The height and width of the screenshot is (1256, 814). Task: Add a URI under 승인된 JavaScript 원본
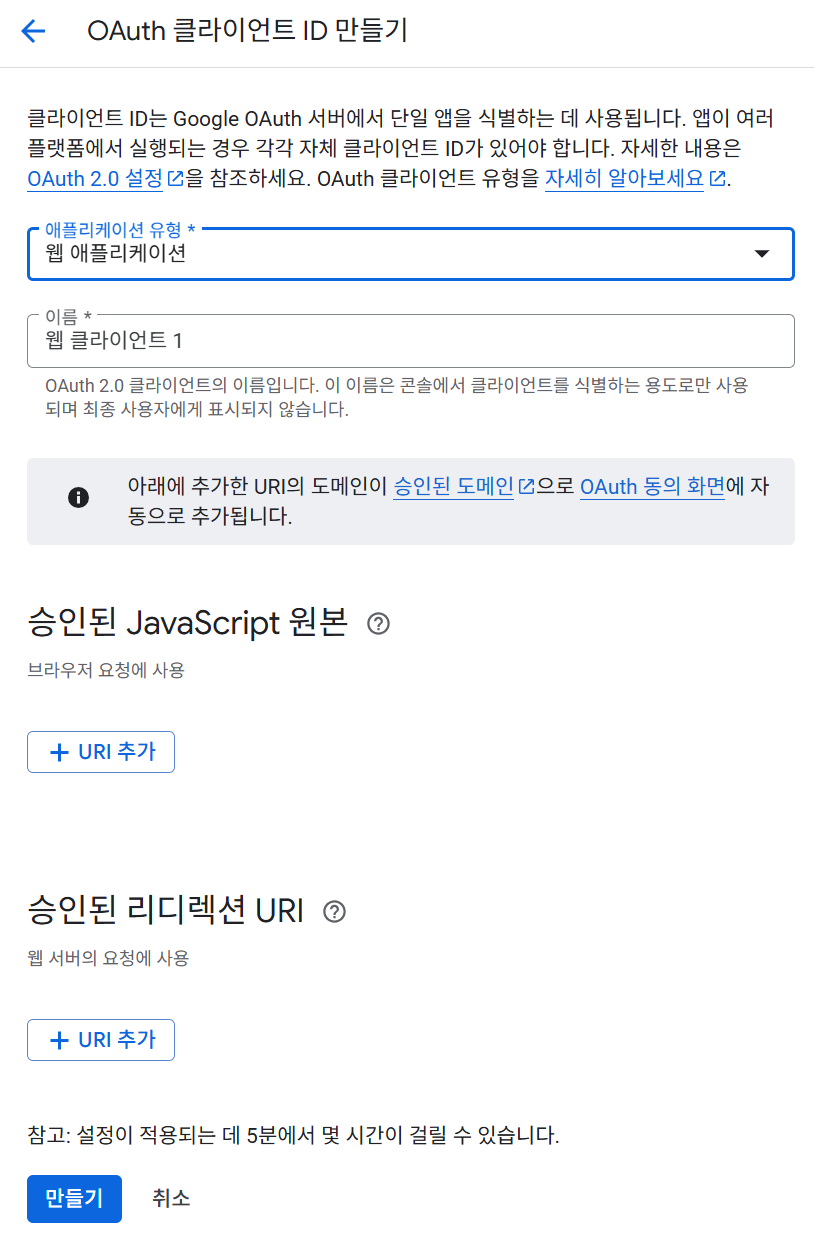(101, 752)
